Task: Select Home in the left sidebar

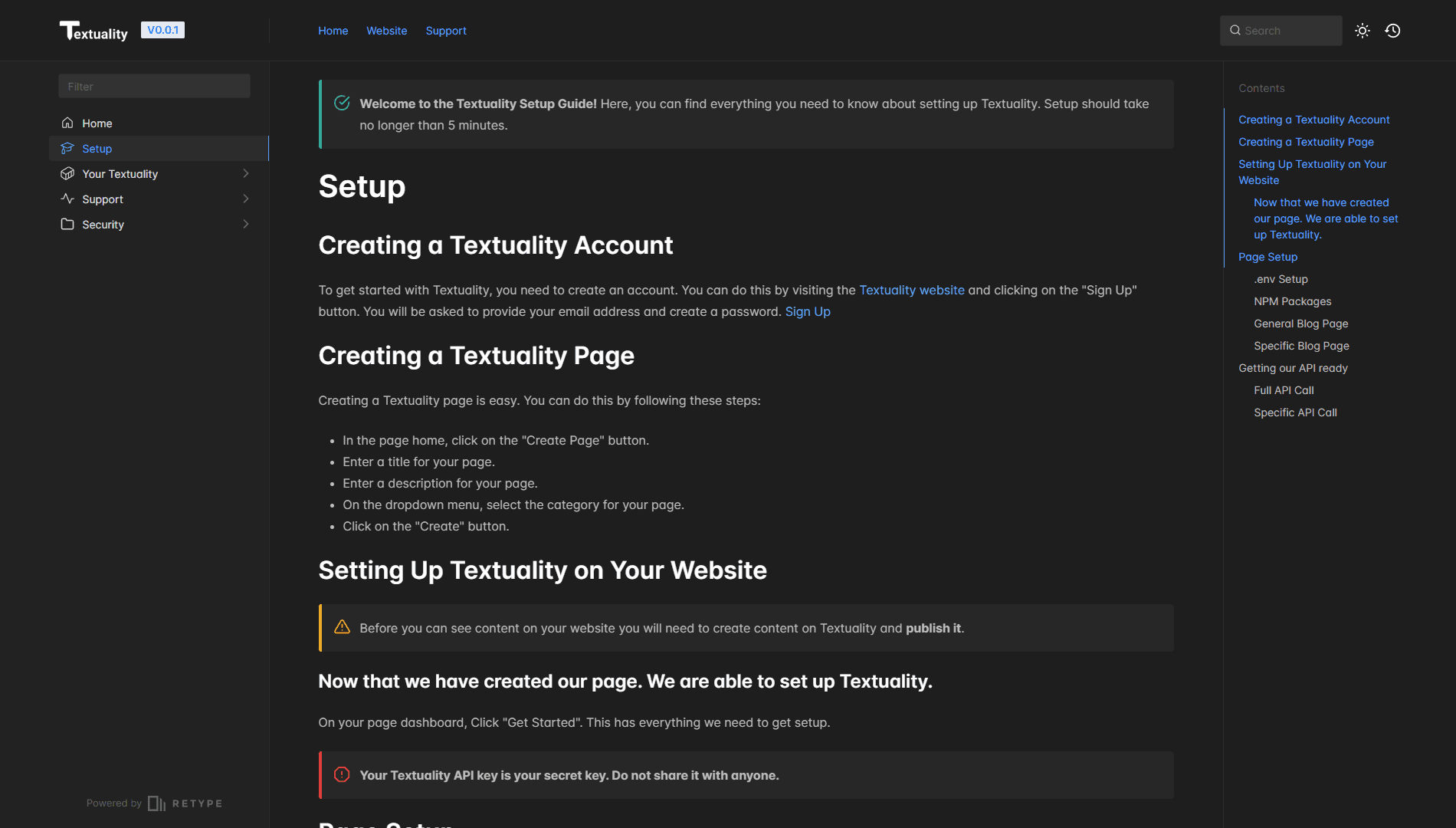Action: [97, 123]
